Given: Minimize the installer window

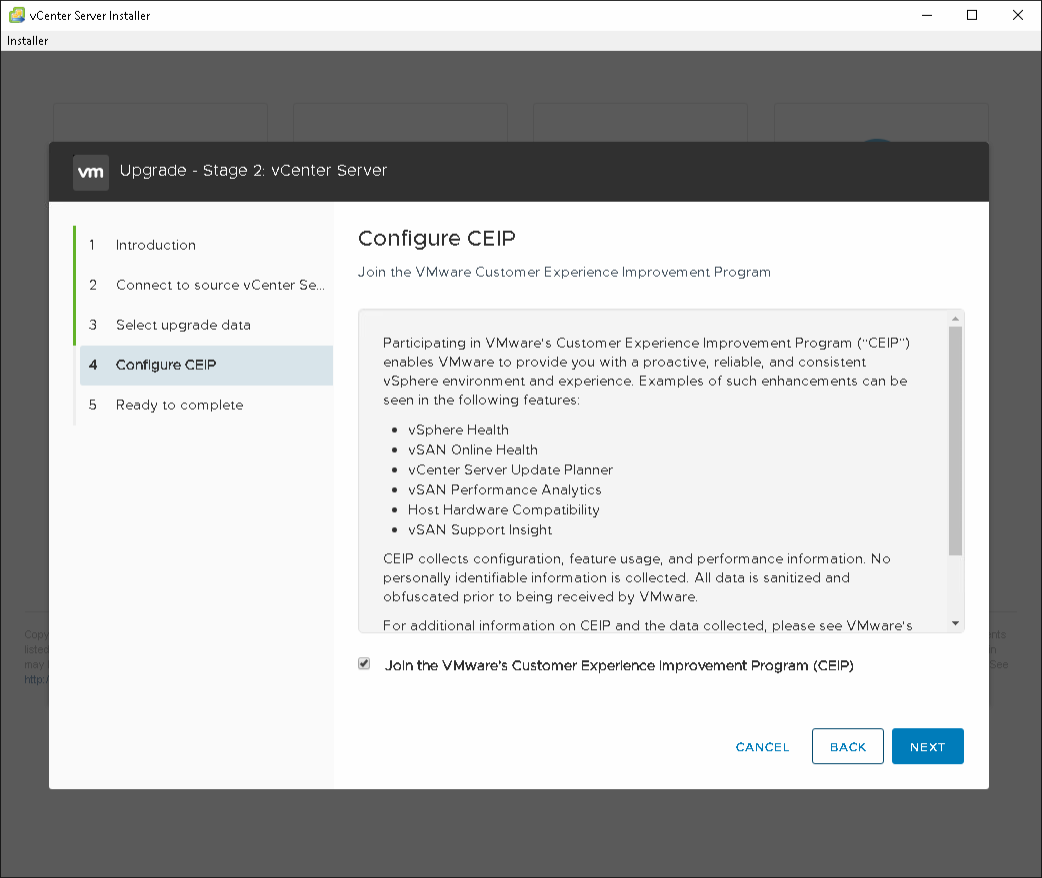Looking at the screenshot, I should pyautogui.click(x=926, y=15).
